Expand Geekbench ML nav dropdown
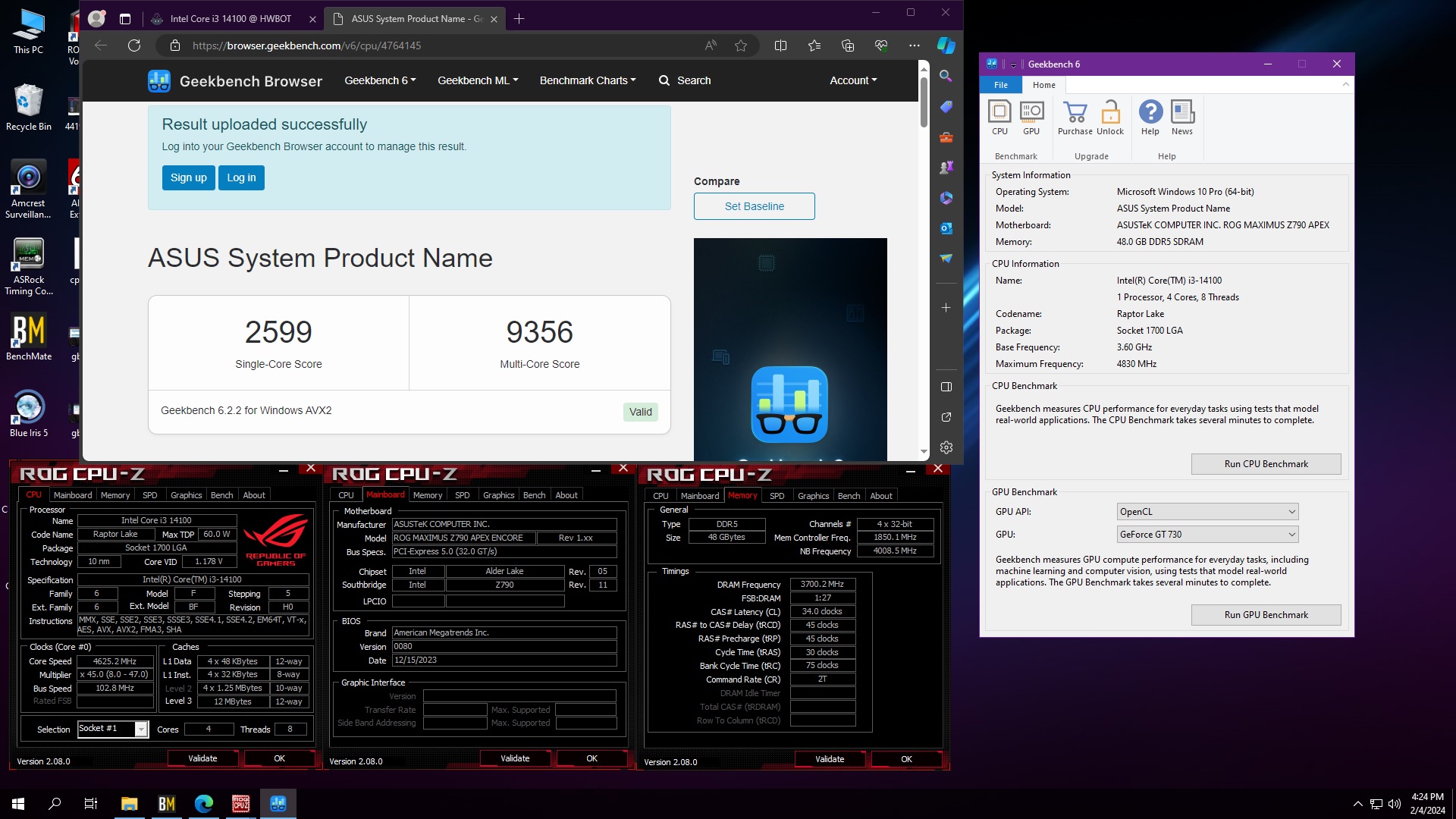 click(478, 80)
